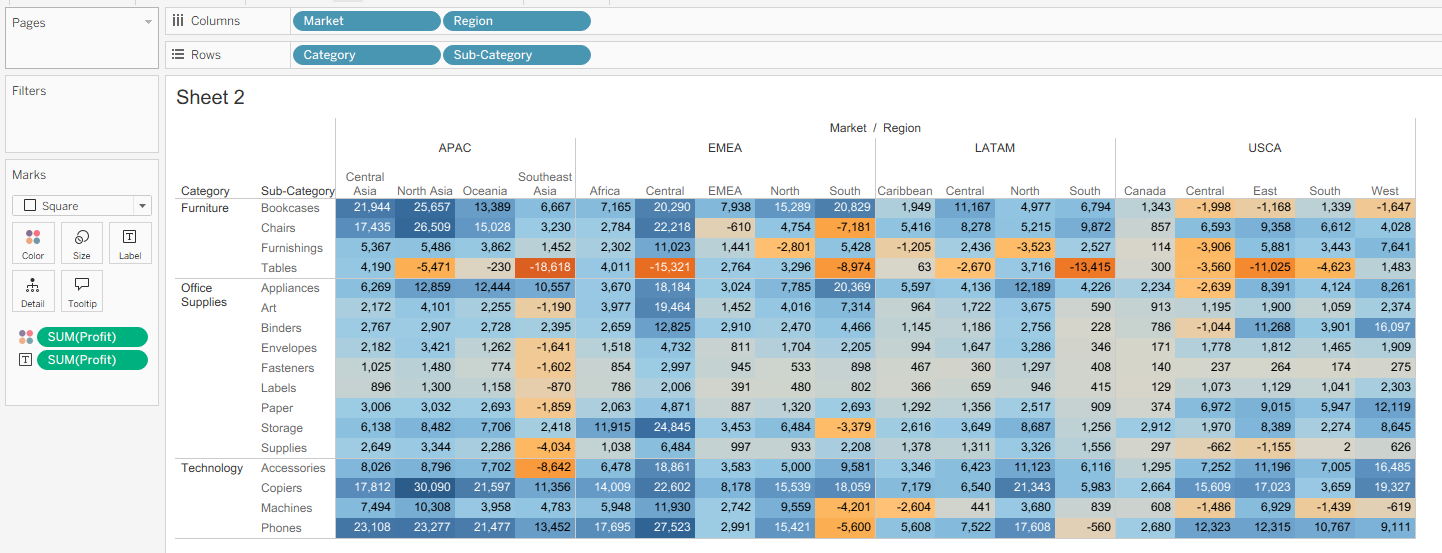Click the color dots icon beside SUM(Profit)
The width and height of the screenshot is (1442, 553).
[x=26, y=337]
